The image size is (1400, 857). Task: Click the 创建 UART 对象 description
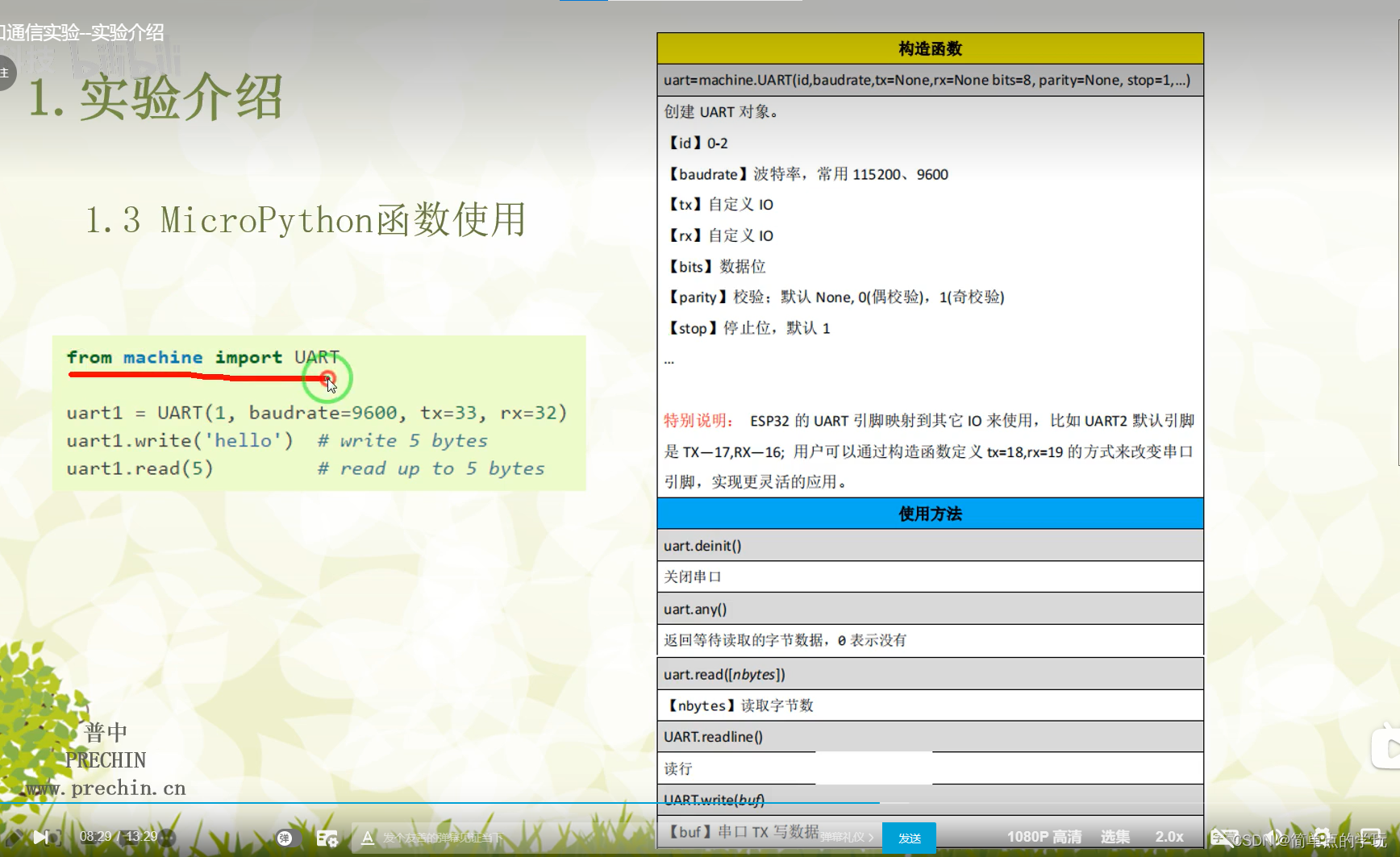[721, 112]
